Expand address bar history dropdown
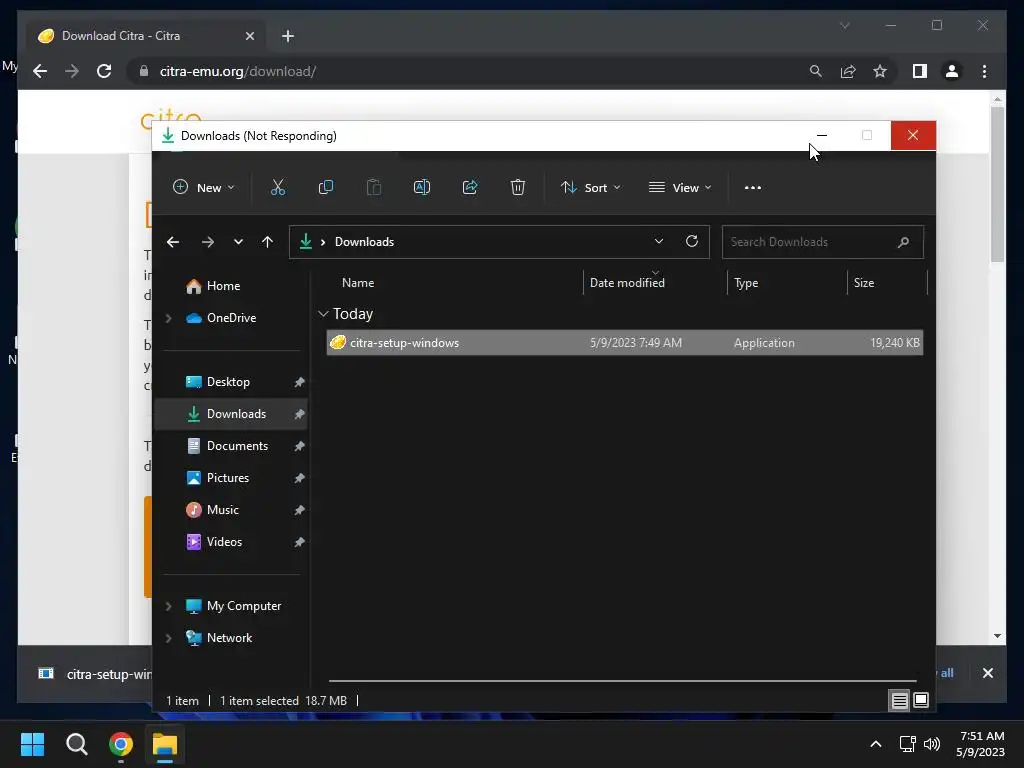 [x=658, y=242]
